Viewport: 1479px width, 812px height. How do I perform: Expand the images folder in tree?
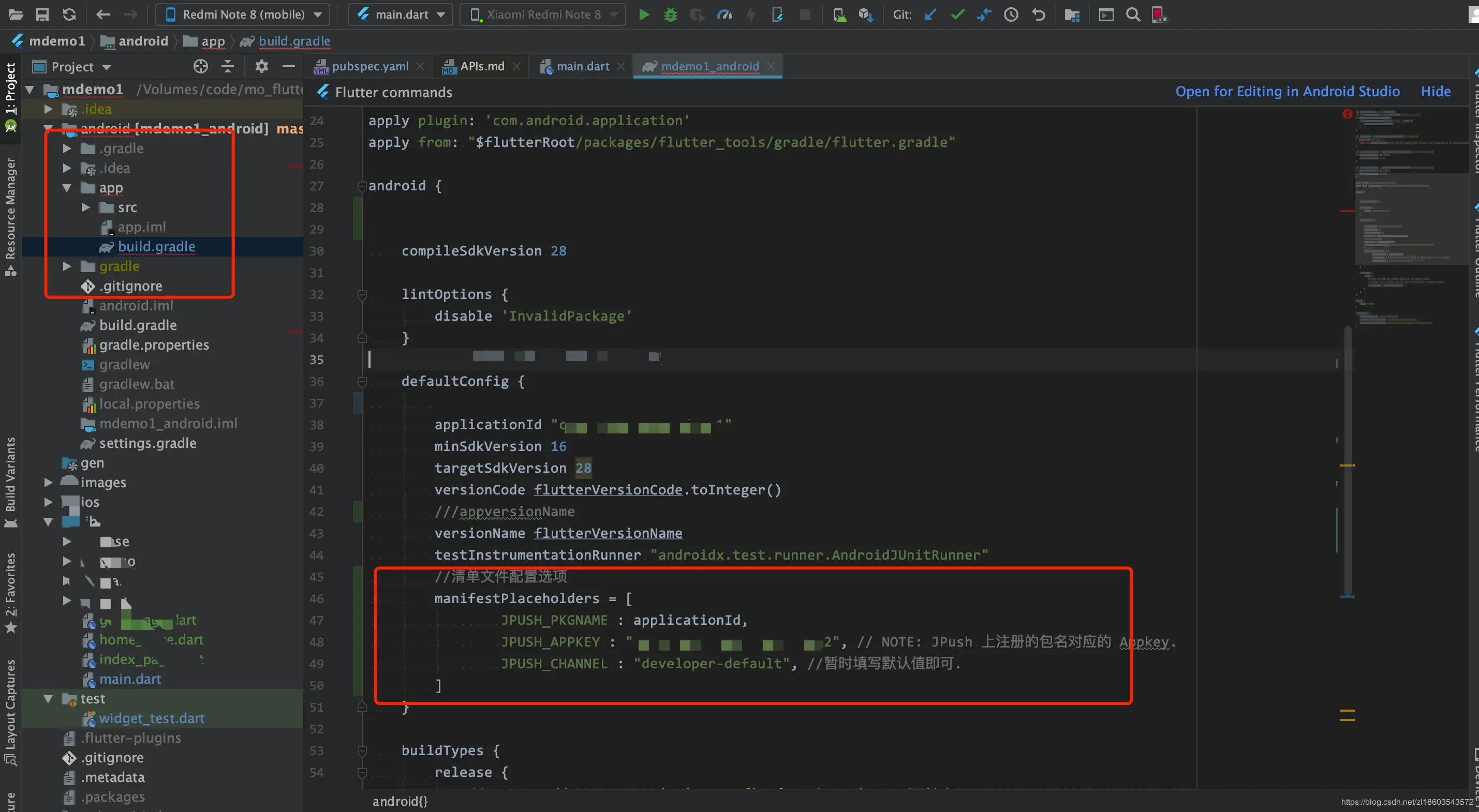point(49,483)
